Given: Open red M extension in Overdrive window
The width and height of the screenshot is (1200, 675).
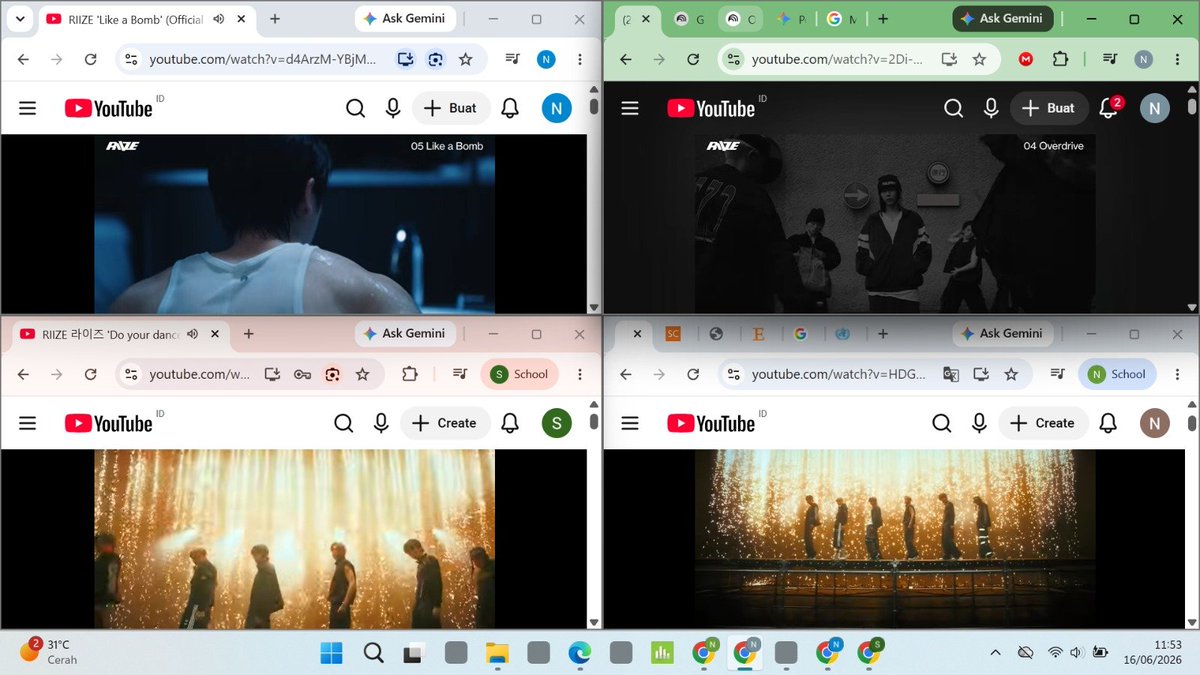Looking at the screenshot, I should [x=1026, y=59].
